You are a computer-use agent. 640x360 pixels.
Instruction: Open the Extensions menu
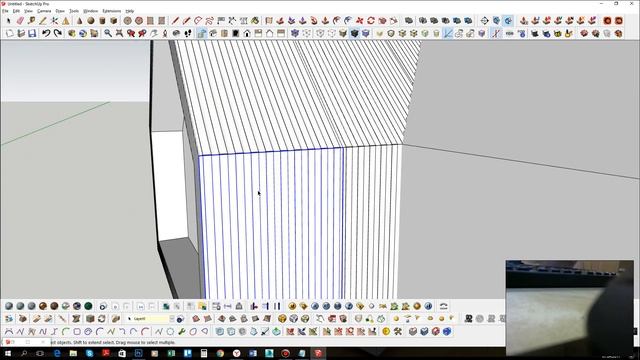point(111,11)
